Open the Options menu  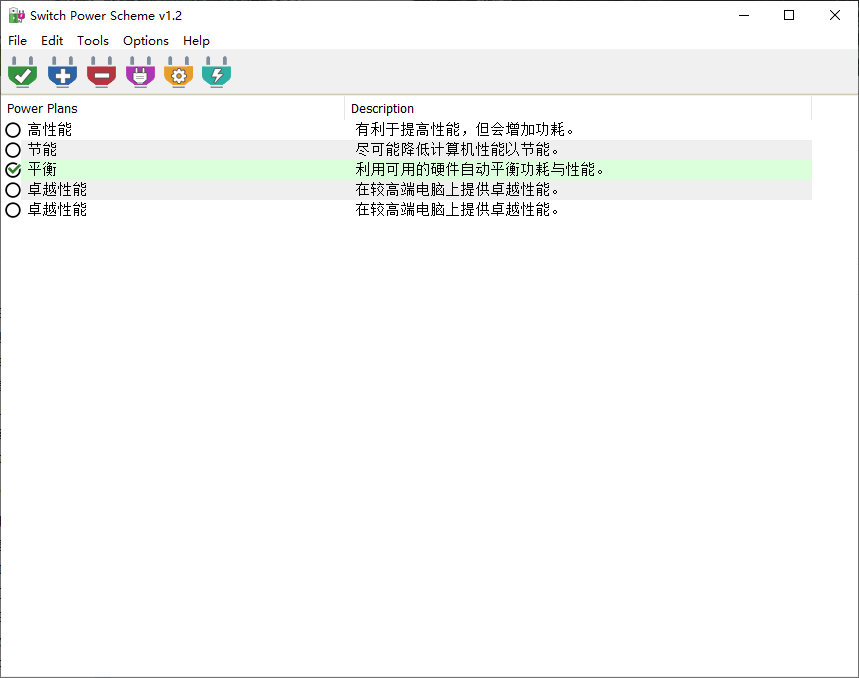(x=146, y=41)
